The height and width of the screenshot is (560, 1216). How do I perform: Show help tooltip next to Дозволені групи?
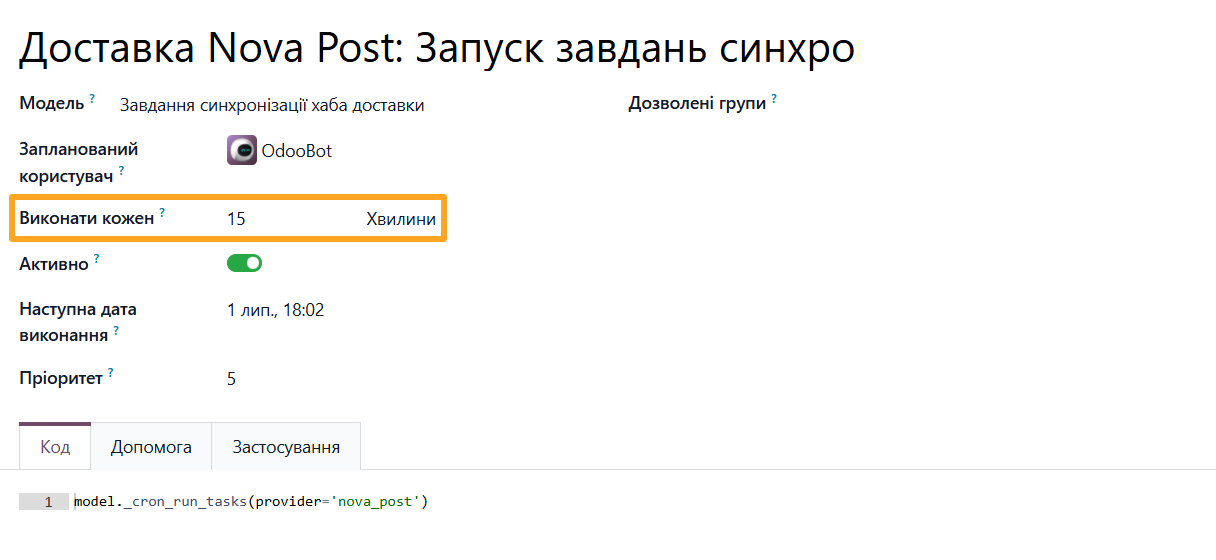[774, 99]
